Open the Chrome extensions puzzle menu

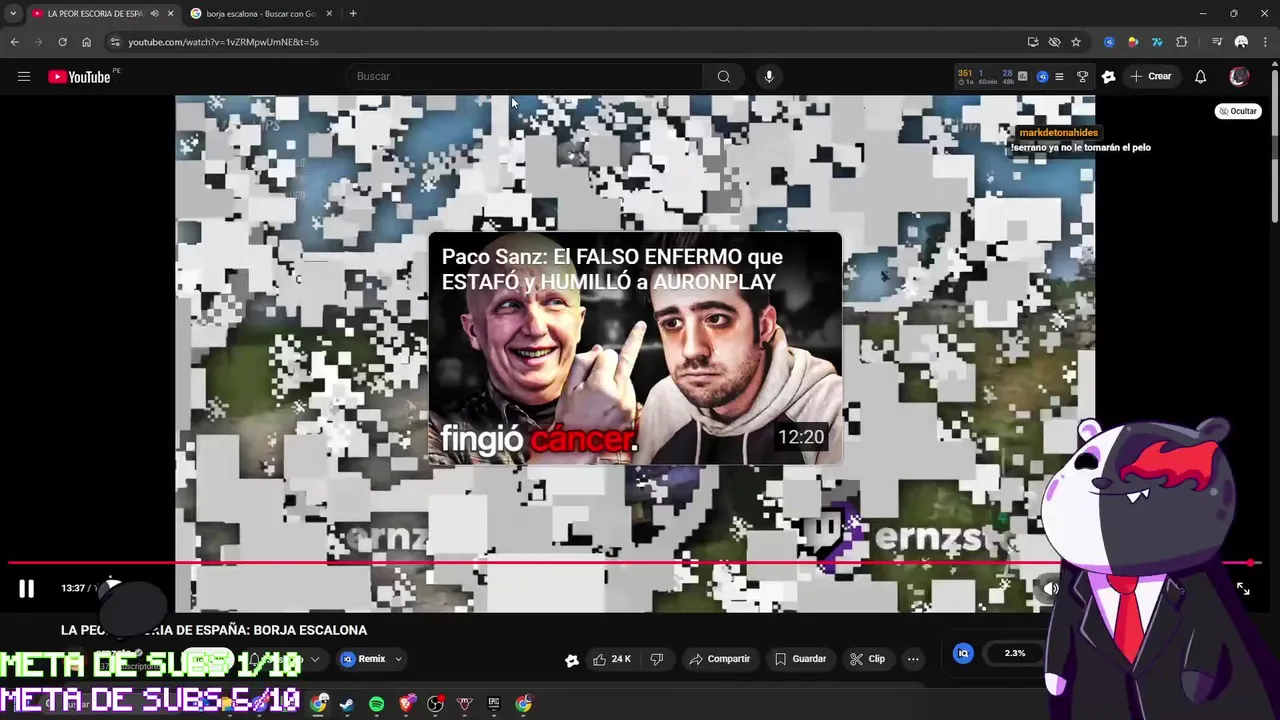1181,42
